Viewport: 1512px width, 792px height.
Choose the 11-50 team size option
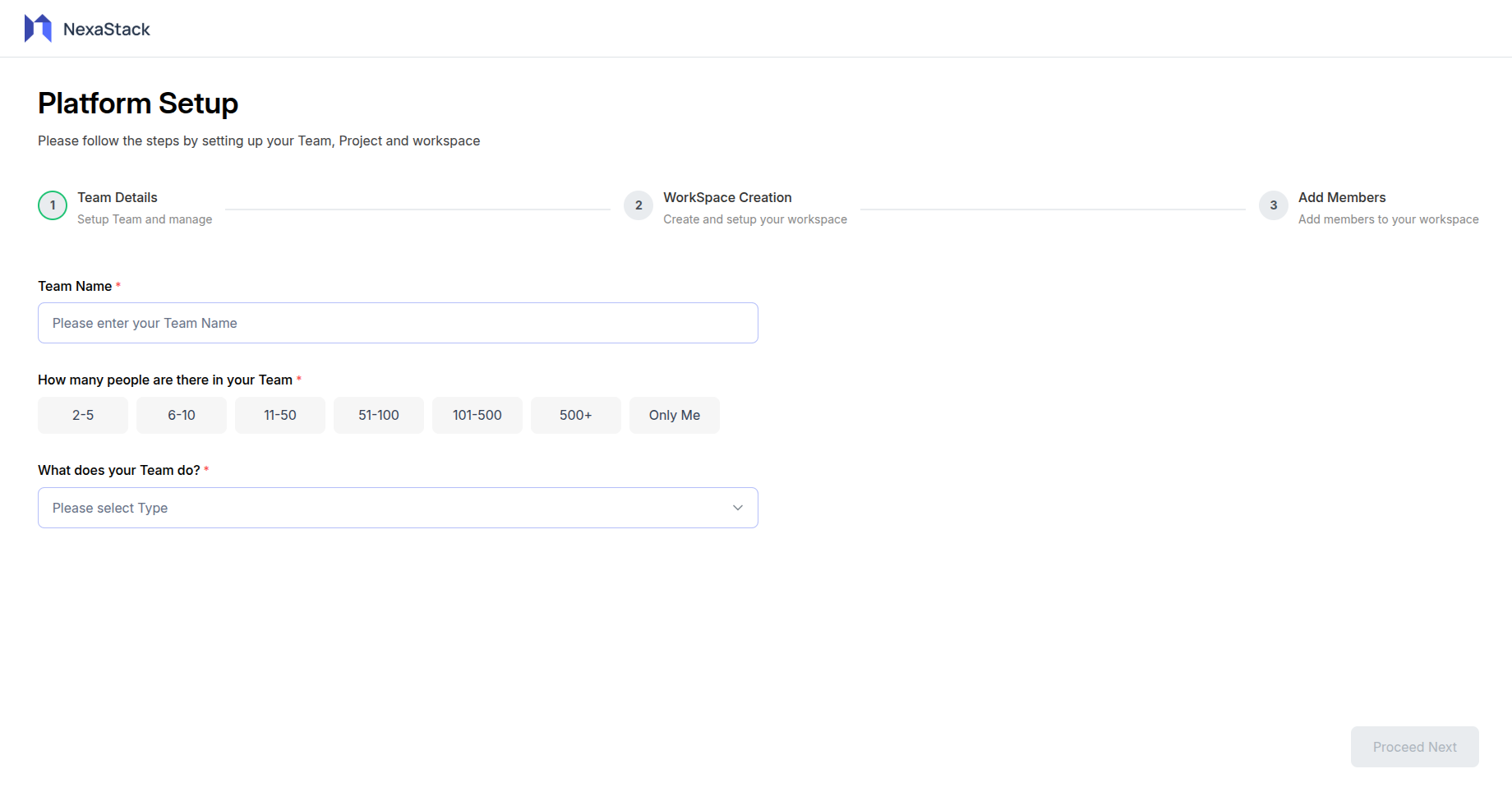[x=280, y=415]
